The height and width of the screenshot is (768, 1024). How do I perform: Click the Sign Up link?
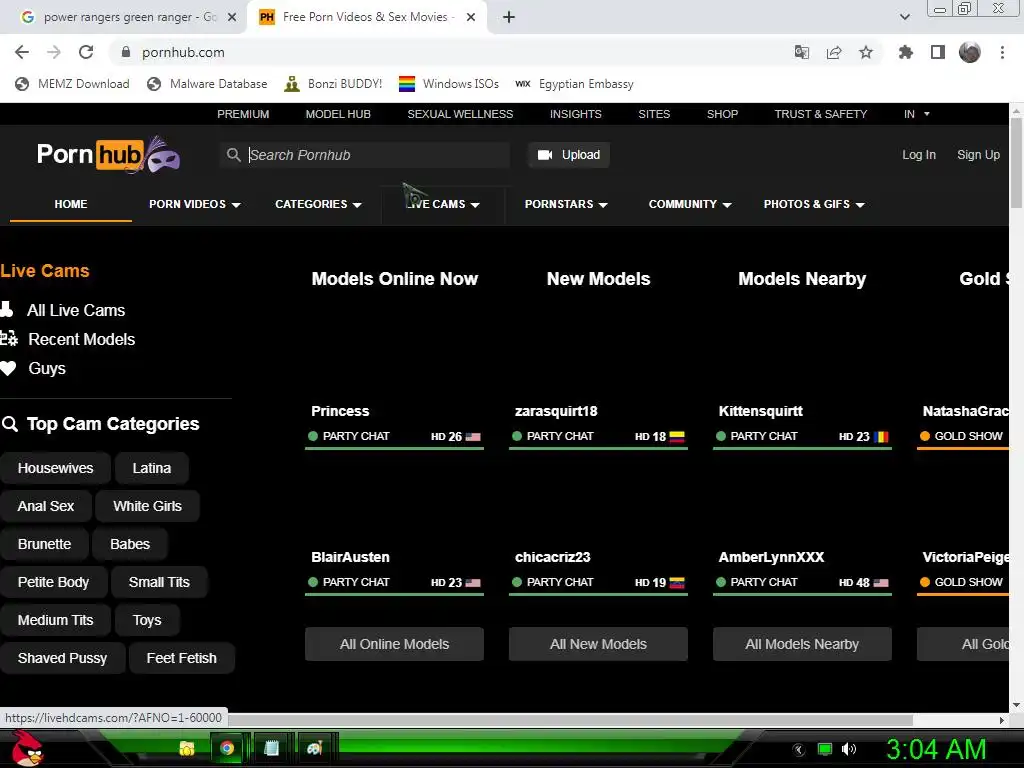(978, 155)
